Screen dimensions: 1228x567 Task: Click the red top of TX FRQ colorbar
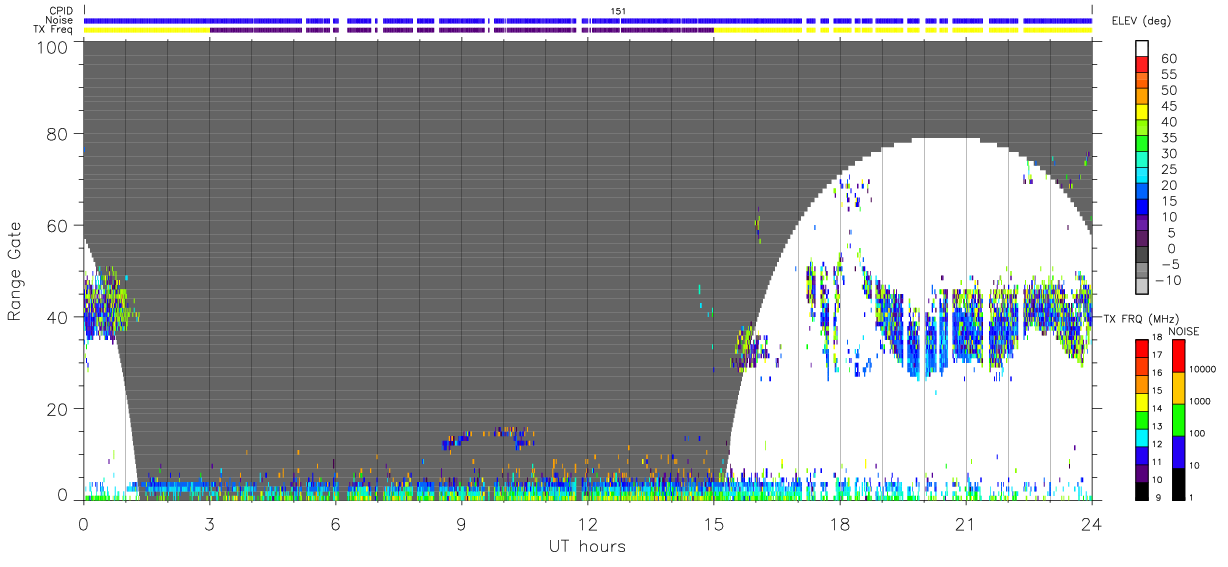pos(1141,346)
